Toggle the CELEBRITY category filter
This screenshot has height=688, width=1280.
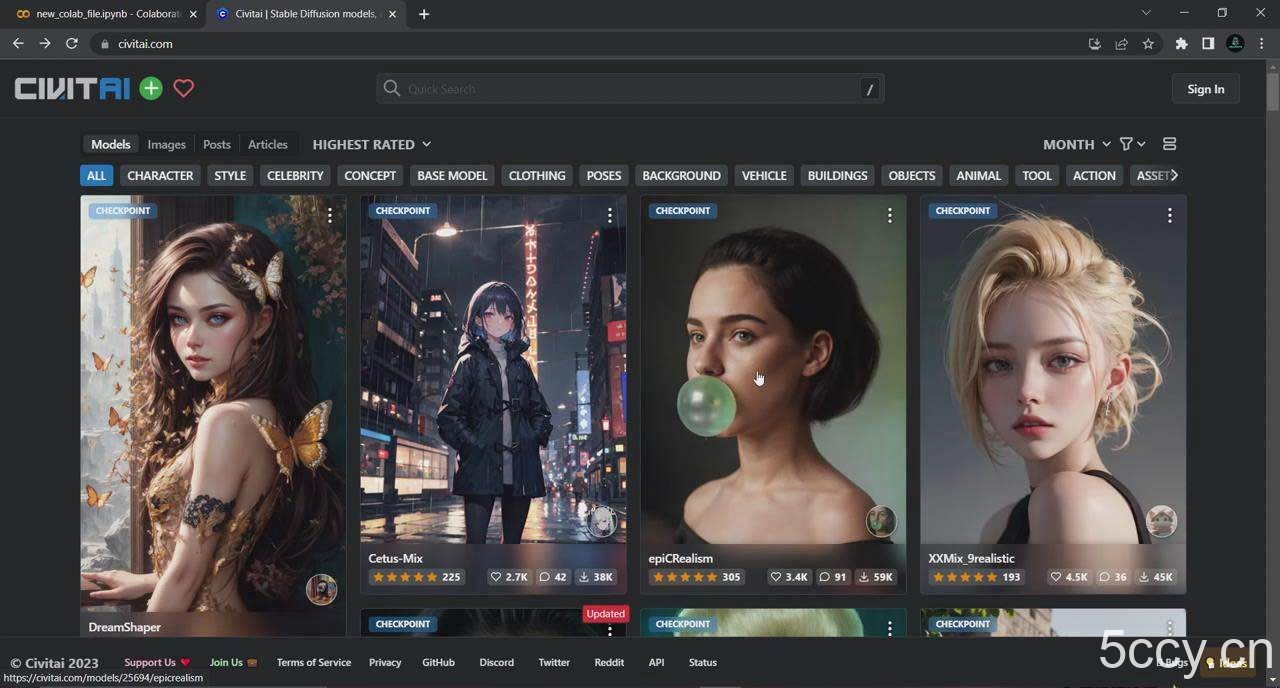295,175
